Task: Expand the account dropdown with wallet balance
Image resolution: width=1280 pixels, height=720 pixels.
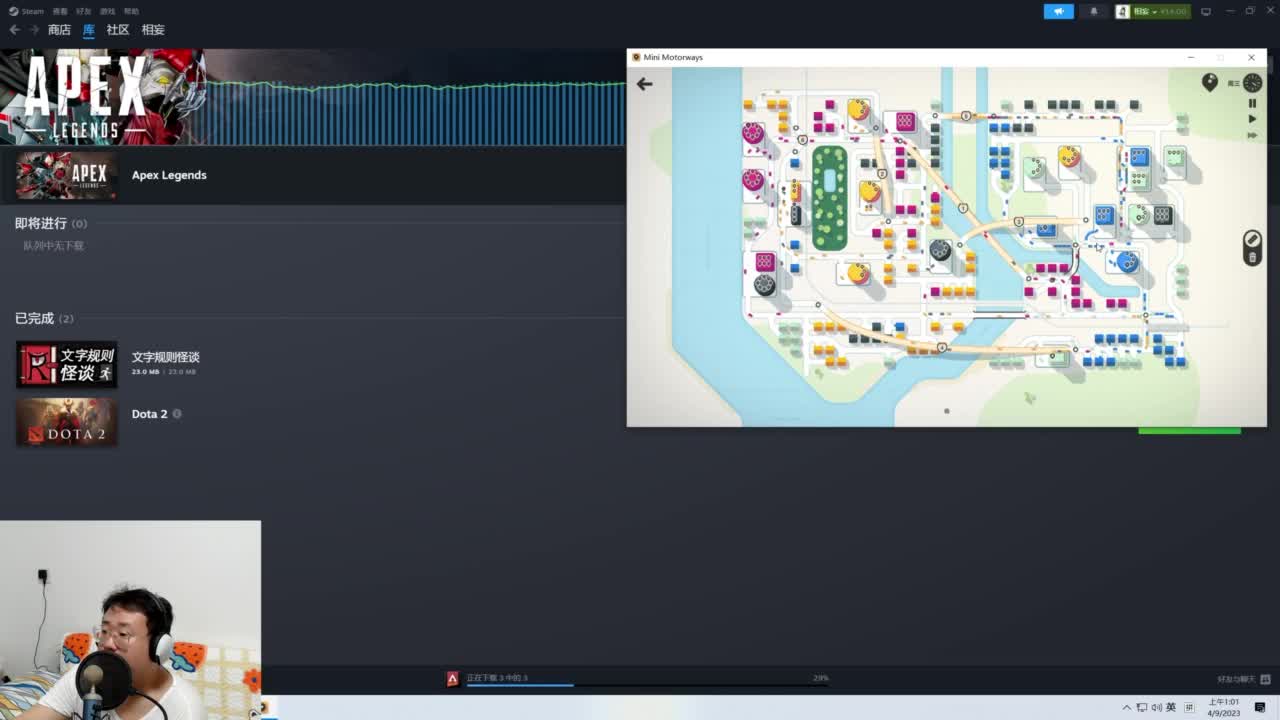Action: (1160, 11)
